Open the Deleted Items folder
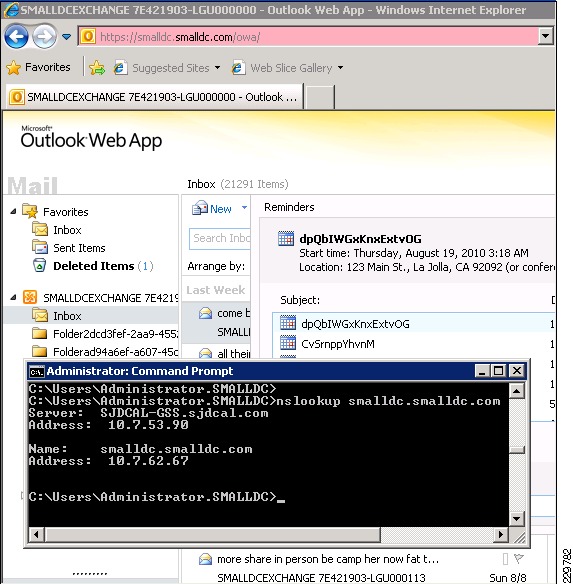 pyautogui.click(x=93, y=266)
